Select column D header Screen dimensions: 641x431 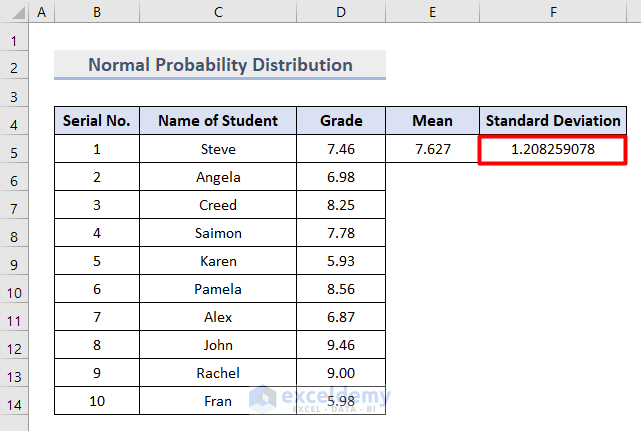click(x=341, y=14)
